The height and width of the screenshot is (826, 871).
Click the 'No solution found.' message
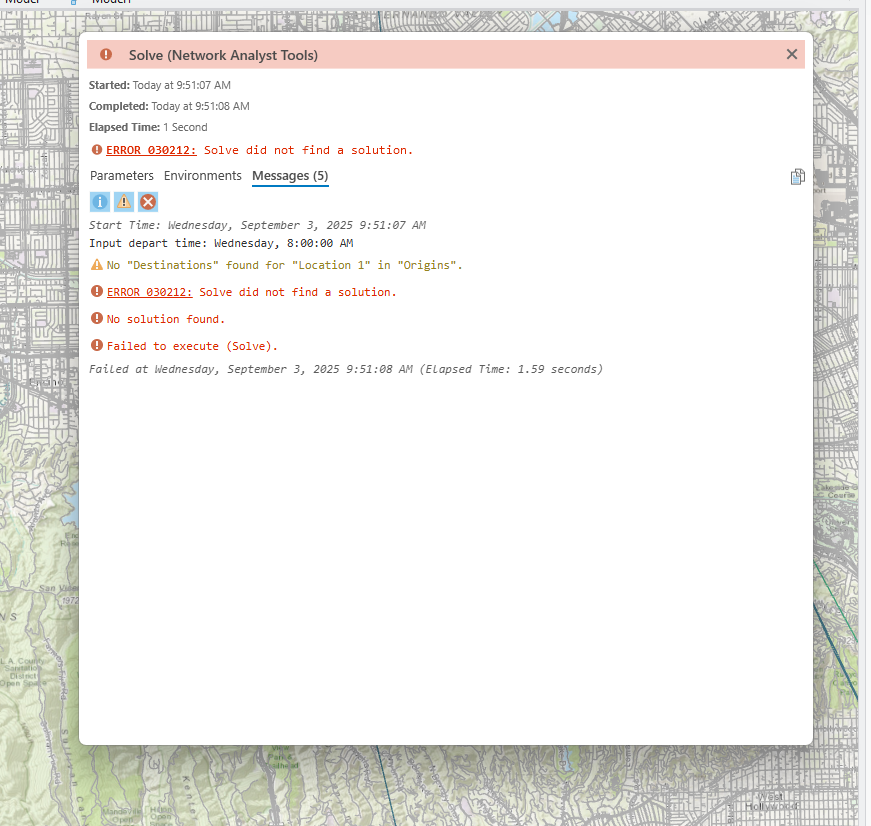(x=166, y=319)
